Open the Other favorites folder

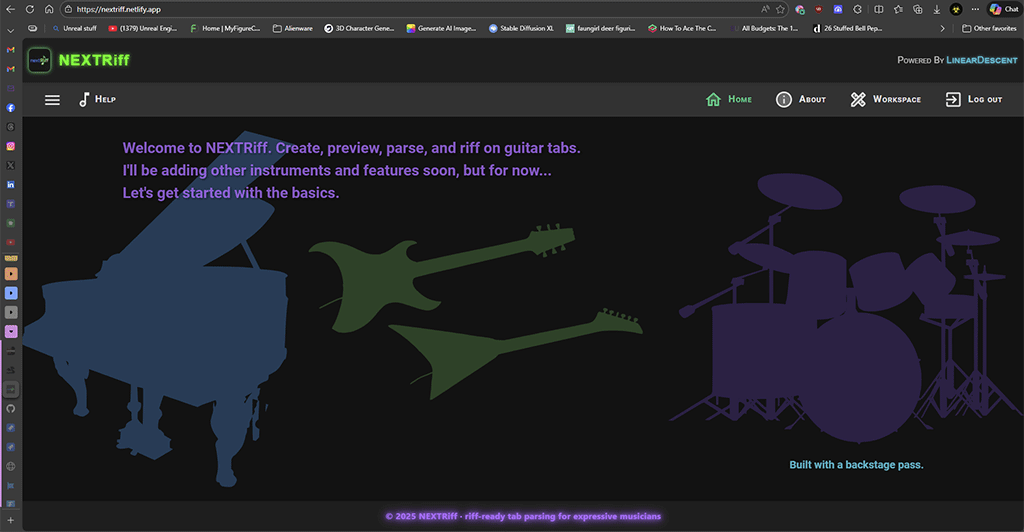[989, 29]
